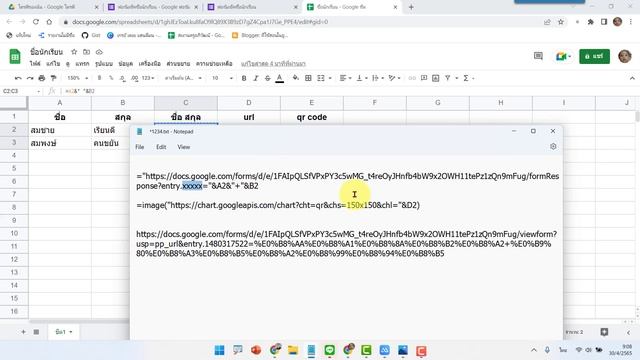Open the Explore button in Sheets

coord(604,332)
